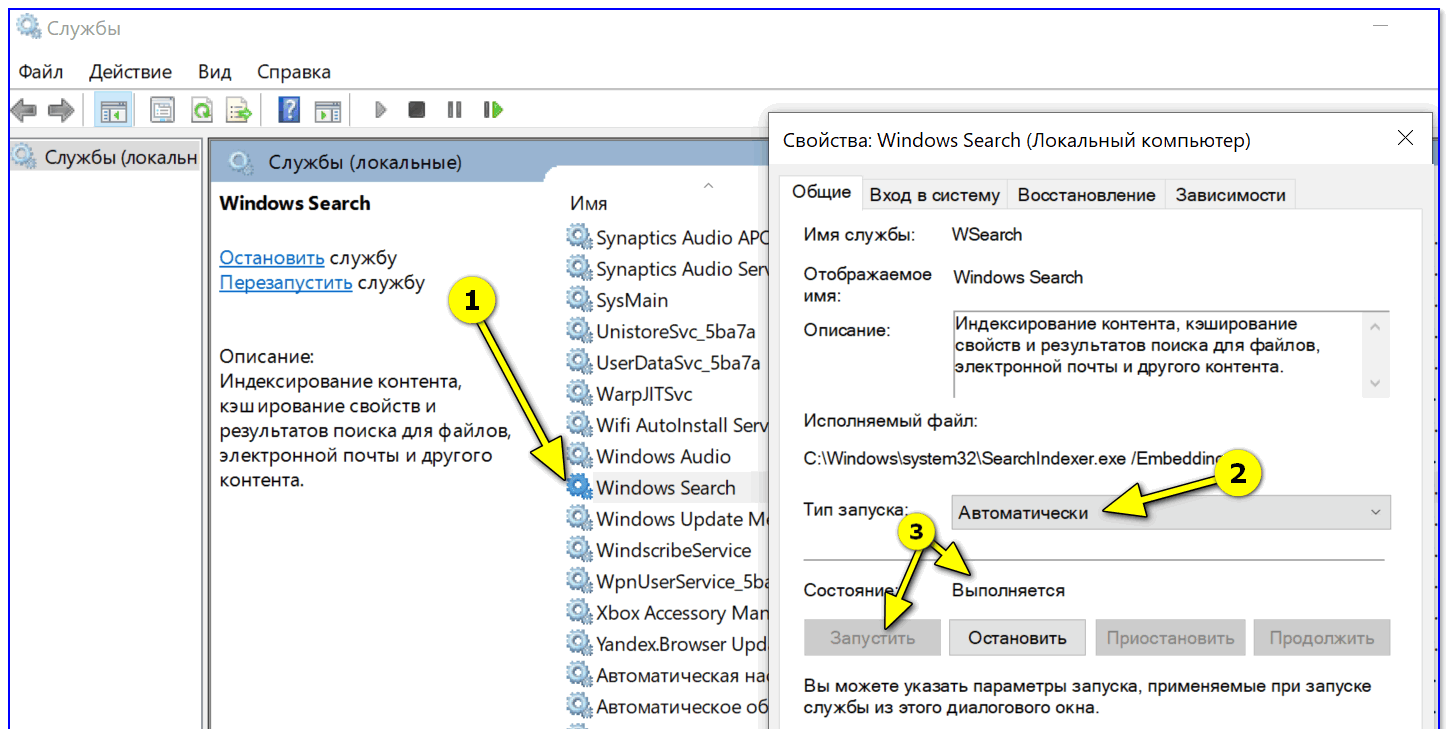Open the Действие menu

click(x=130, y=72)
